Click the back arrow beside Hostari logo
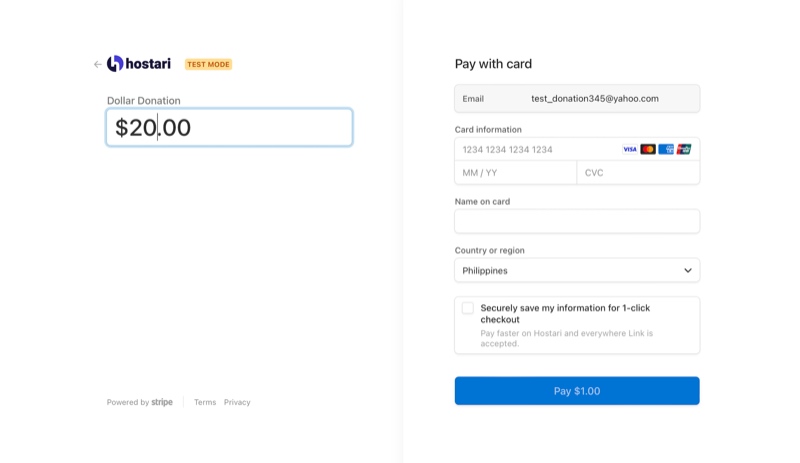Image resolution: width=800 pixels, height=463 pixels. click(97, 64)
